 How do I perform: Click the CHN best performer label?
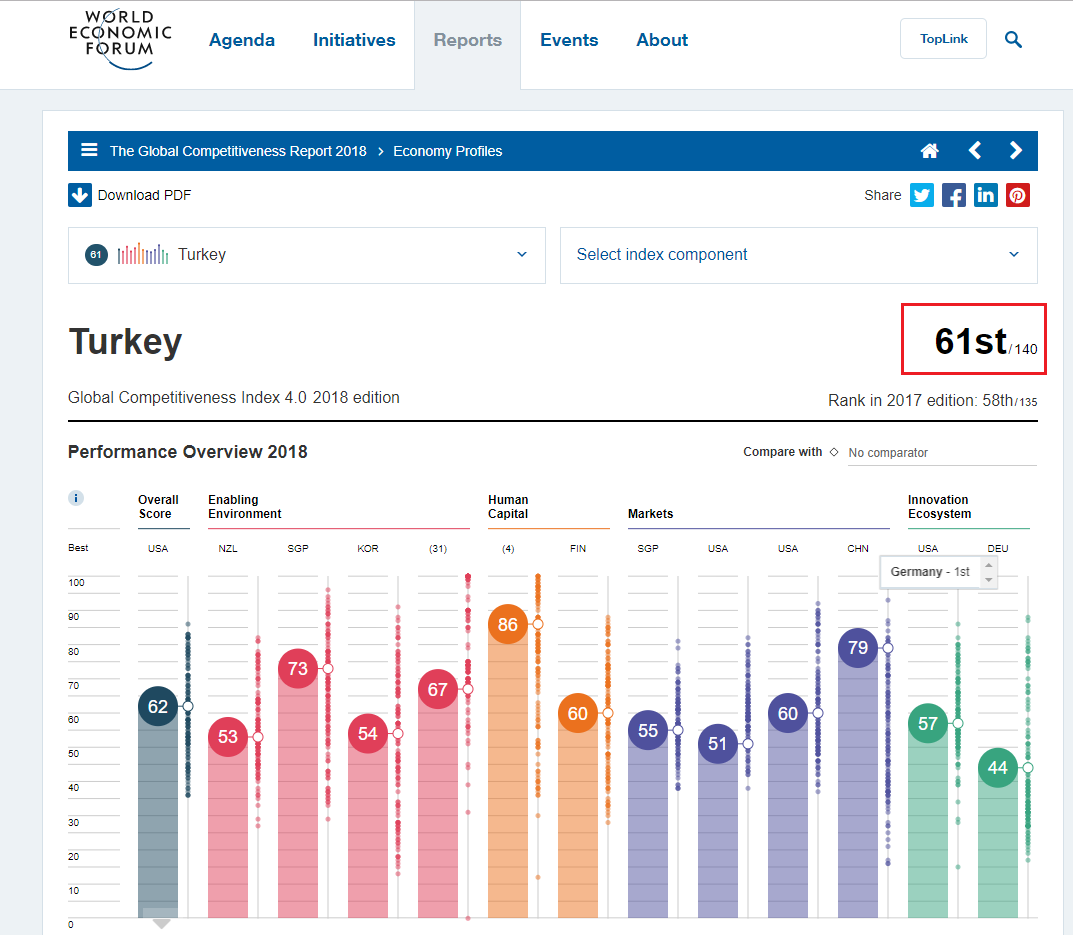coord(858,548)
